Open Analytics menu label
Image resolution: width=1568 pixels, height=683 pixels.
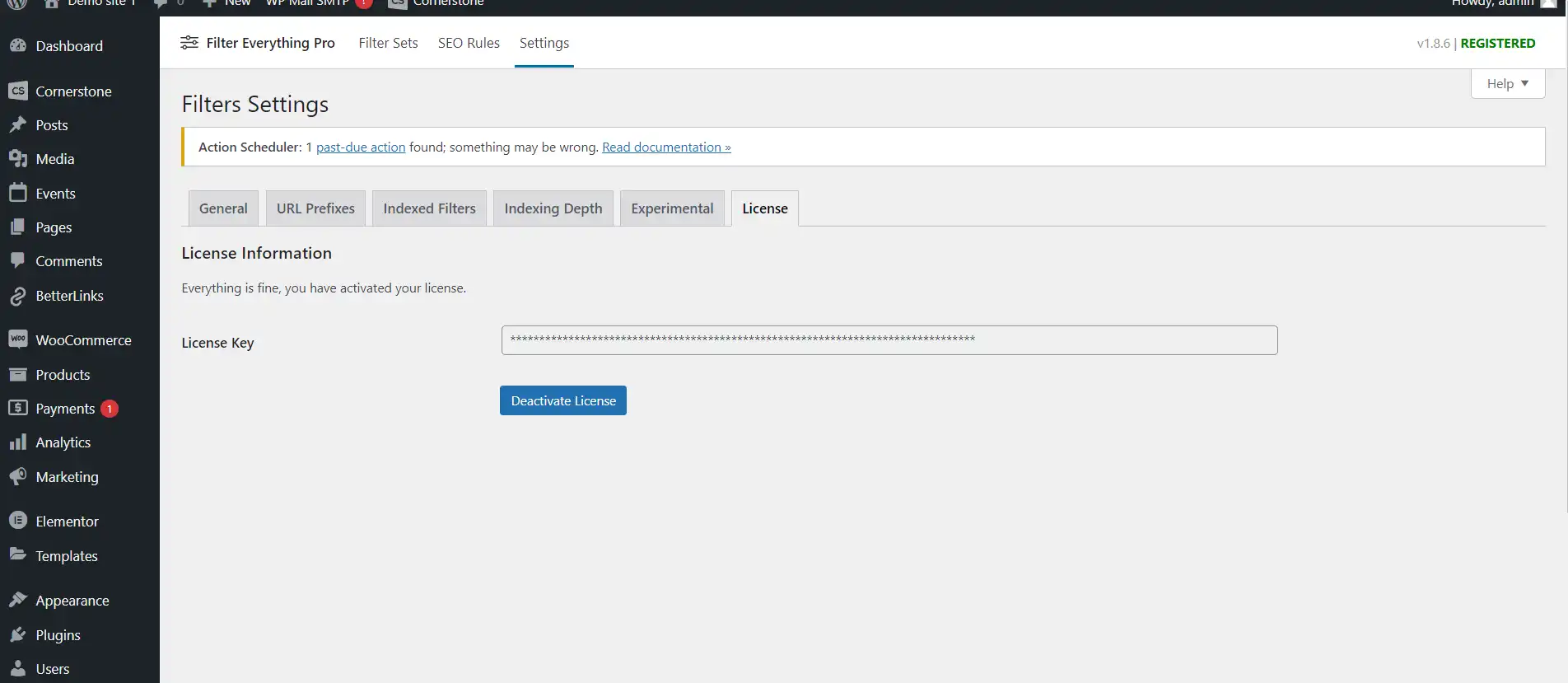pos(63,442)
